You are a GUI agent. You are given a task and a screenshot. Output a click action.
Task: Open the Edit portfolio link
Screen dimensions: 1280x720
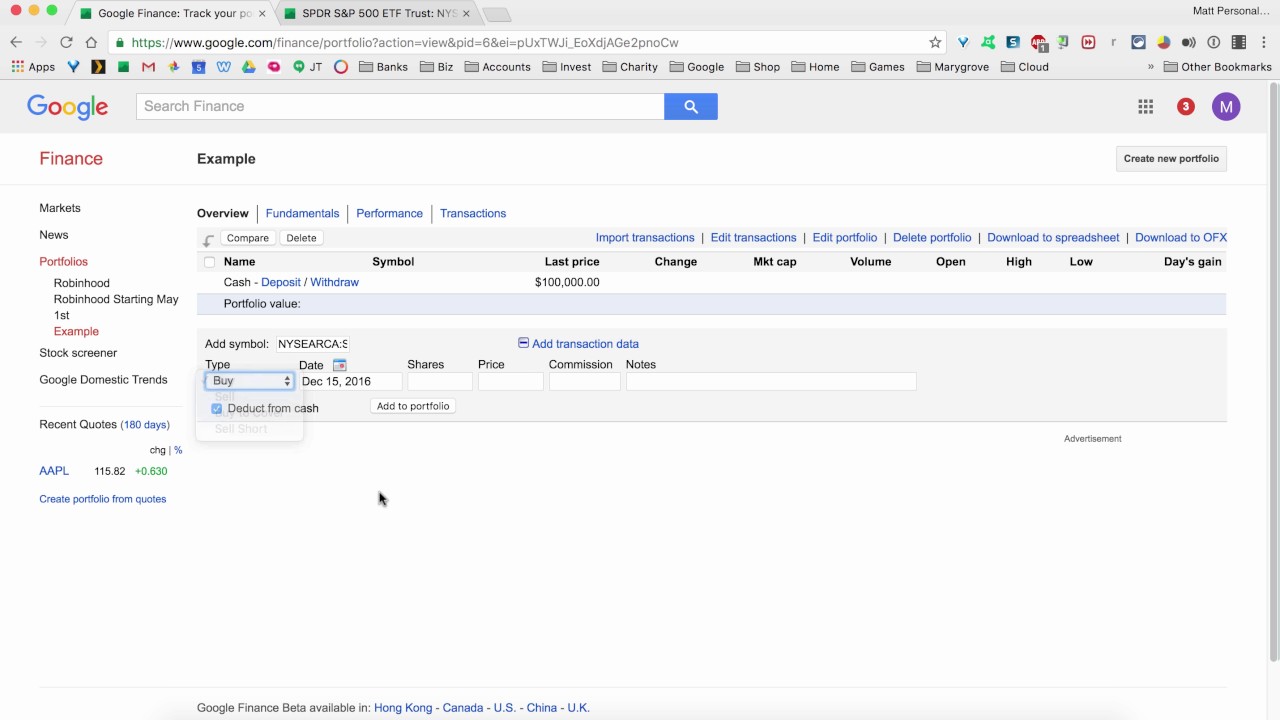tap(845, 237)
